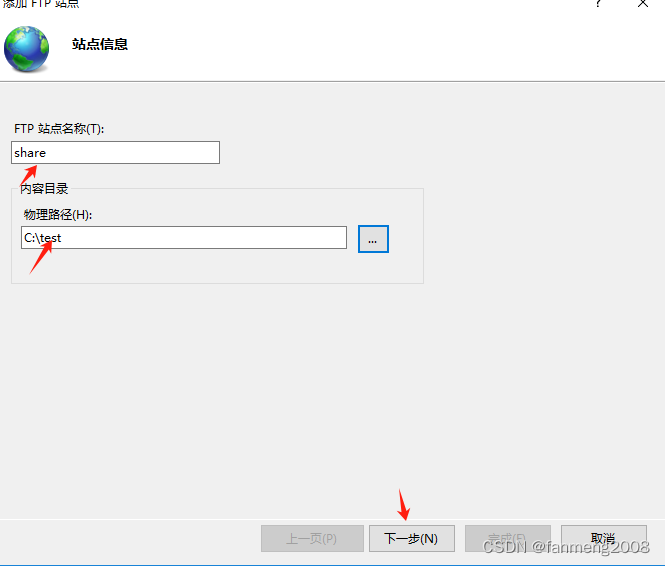
Task: Click the 下一步(N) next button
Action: point(412,538)
